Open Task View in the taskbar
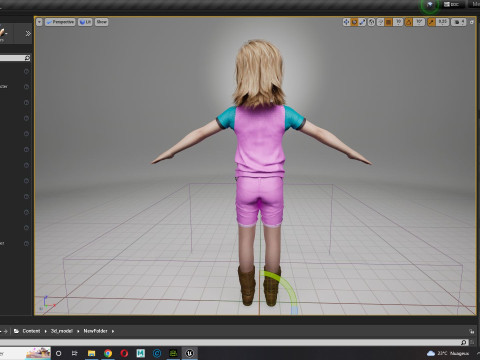The width and height of the screenshot is (480, 360). click(75, 353)
